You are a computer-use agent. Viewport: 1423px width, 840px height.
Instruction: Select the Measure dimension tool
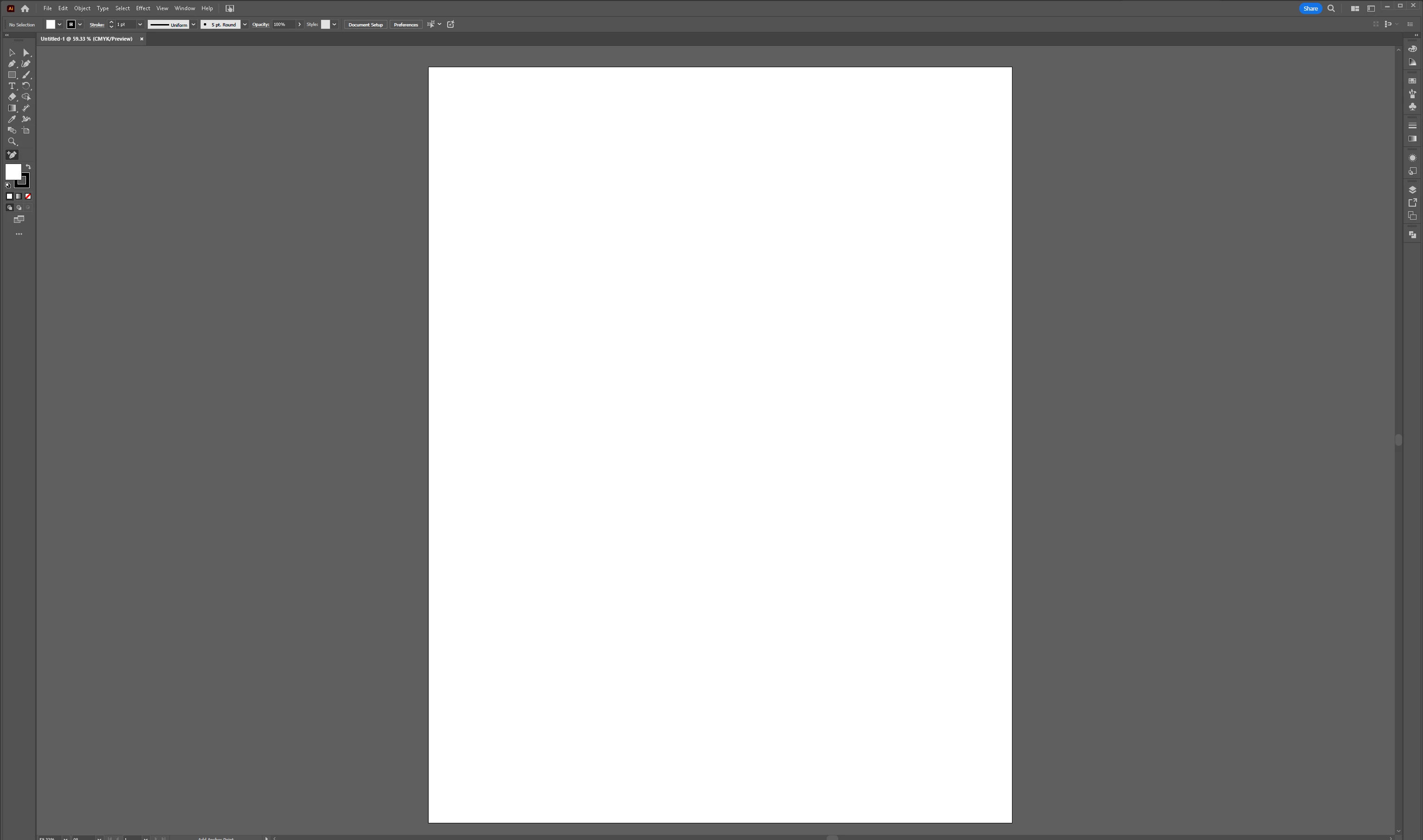26,108
